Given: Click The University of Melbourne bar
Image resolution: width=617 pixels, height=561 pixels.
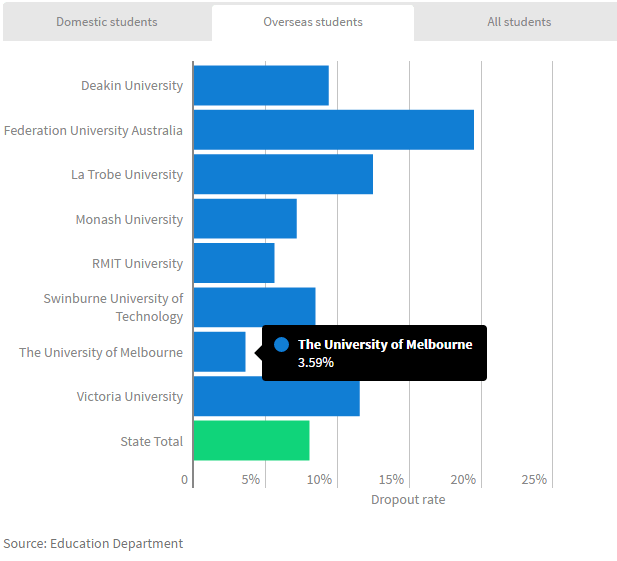Looking at the screenshot, I should click(220, 352).
